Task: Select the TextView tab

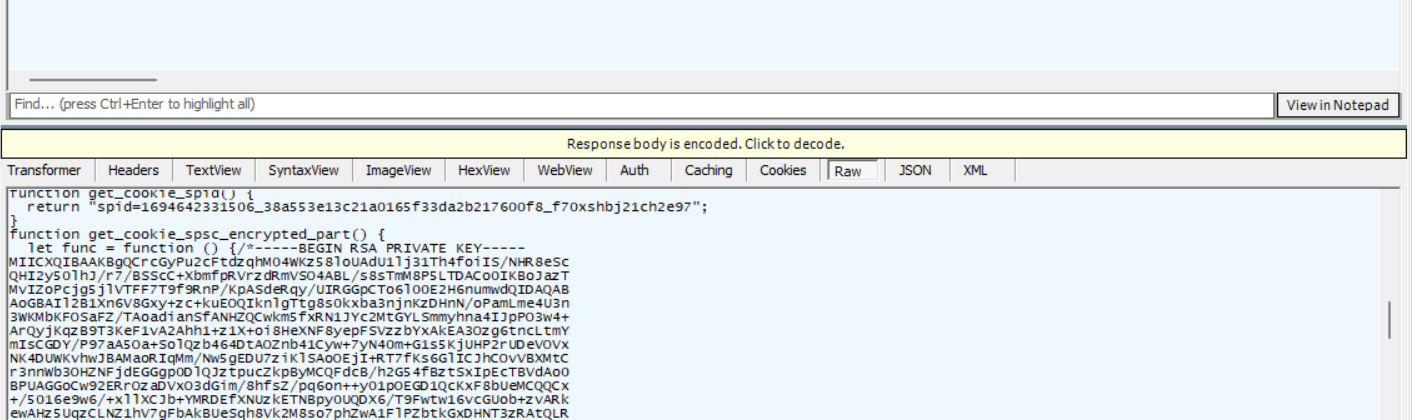Action: 214,171
